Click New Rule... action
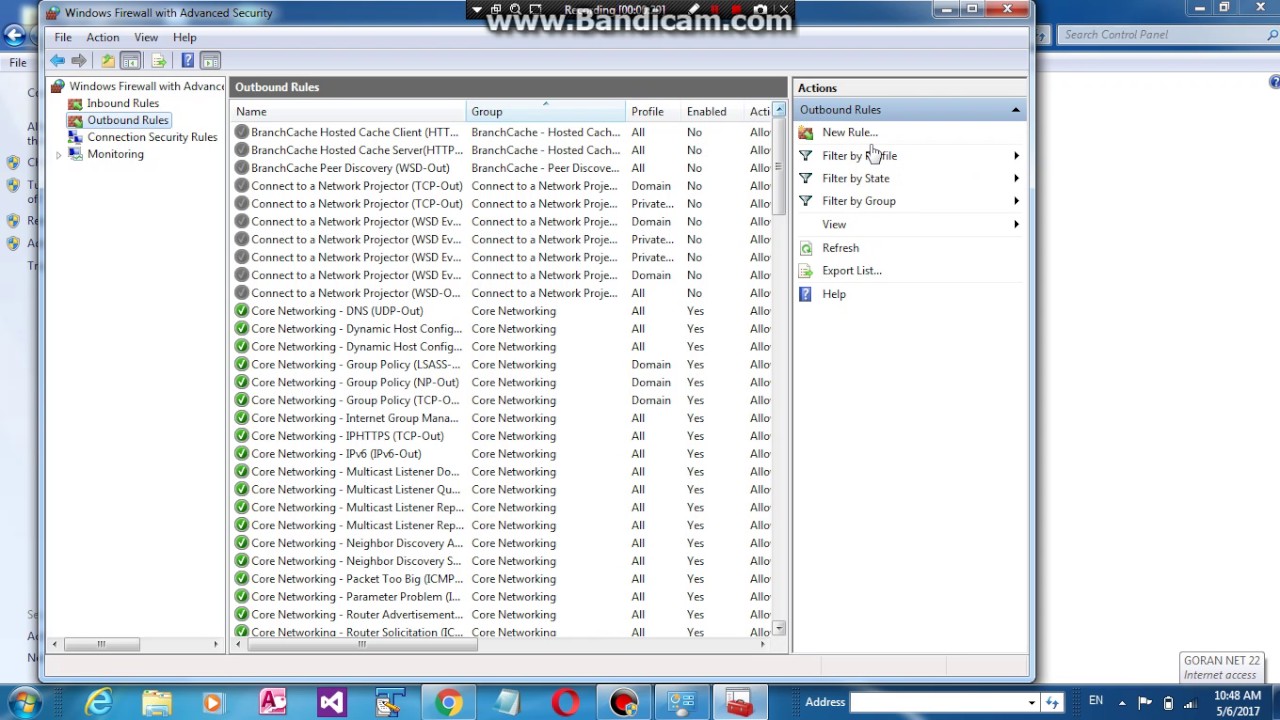Viewport: 1280px width, 720px height. (850, 132)
